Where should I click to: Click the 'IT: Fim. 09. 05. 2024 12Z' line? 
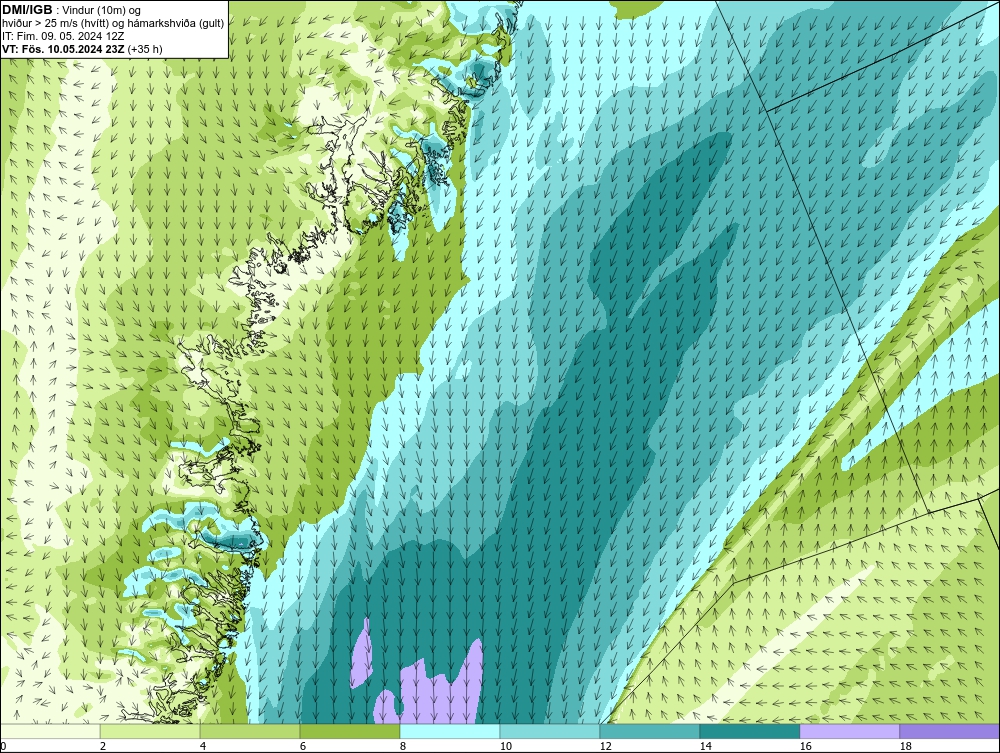click(62, 36)
